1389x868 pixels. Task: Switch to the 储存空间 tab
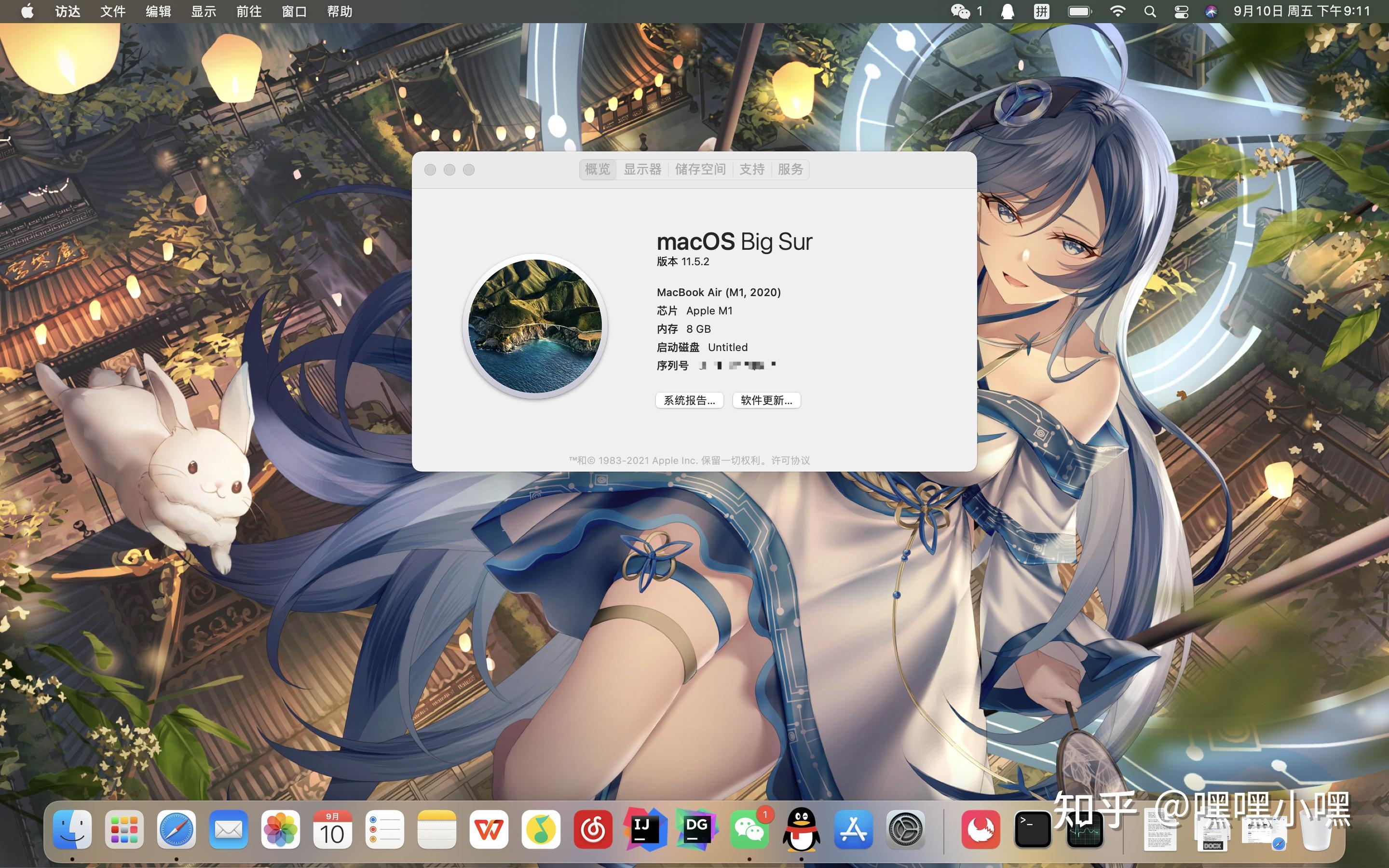[x=700, y=169]
